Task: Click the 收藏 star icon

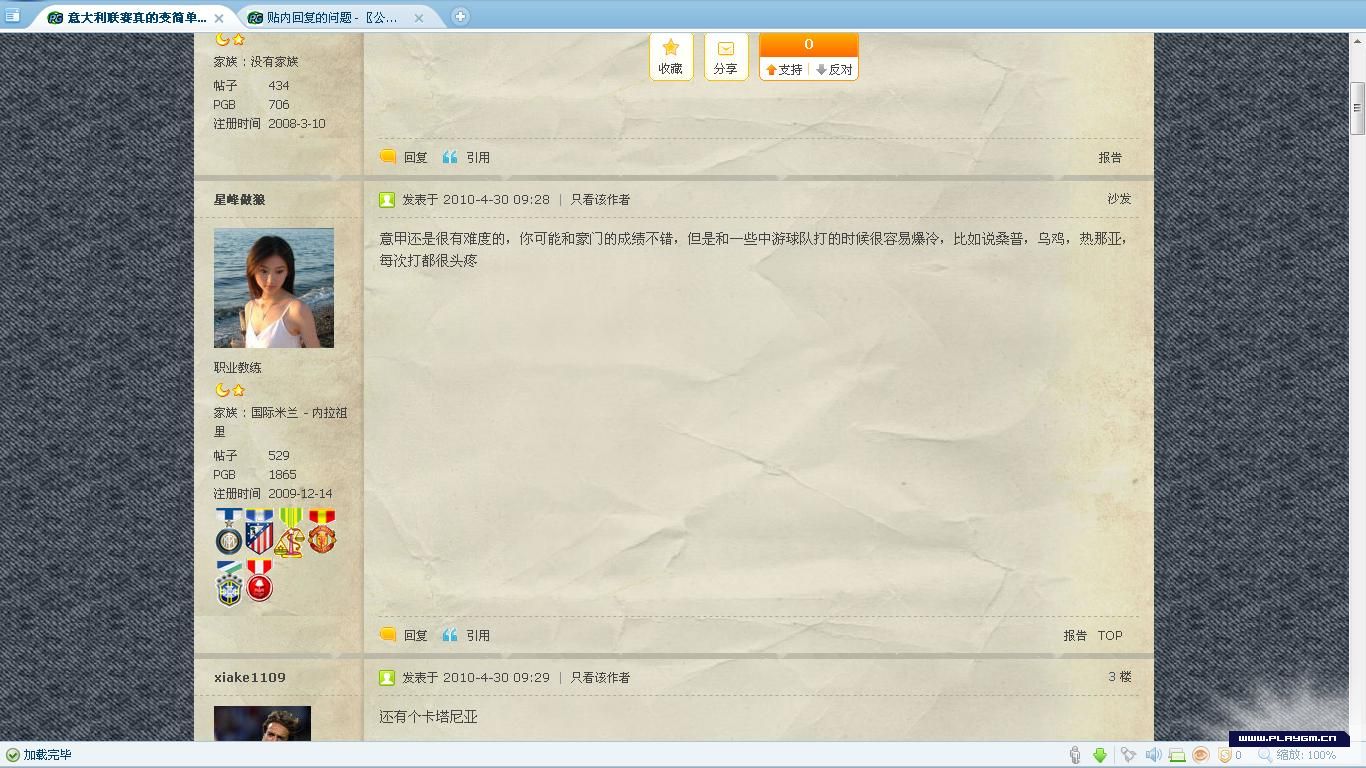Action: 671,48
